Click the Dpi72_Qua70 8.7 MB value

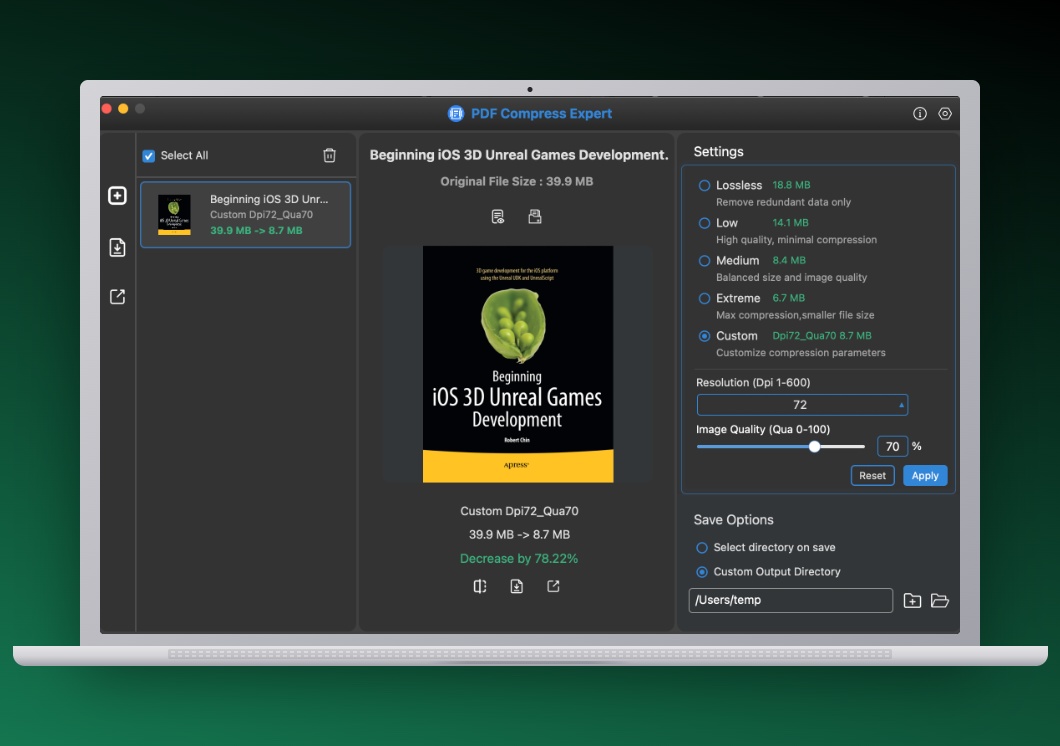point(821,336)
